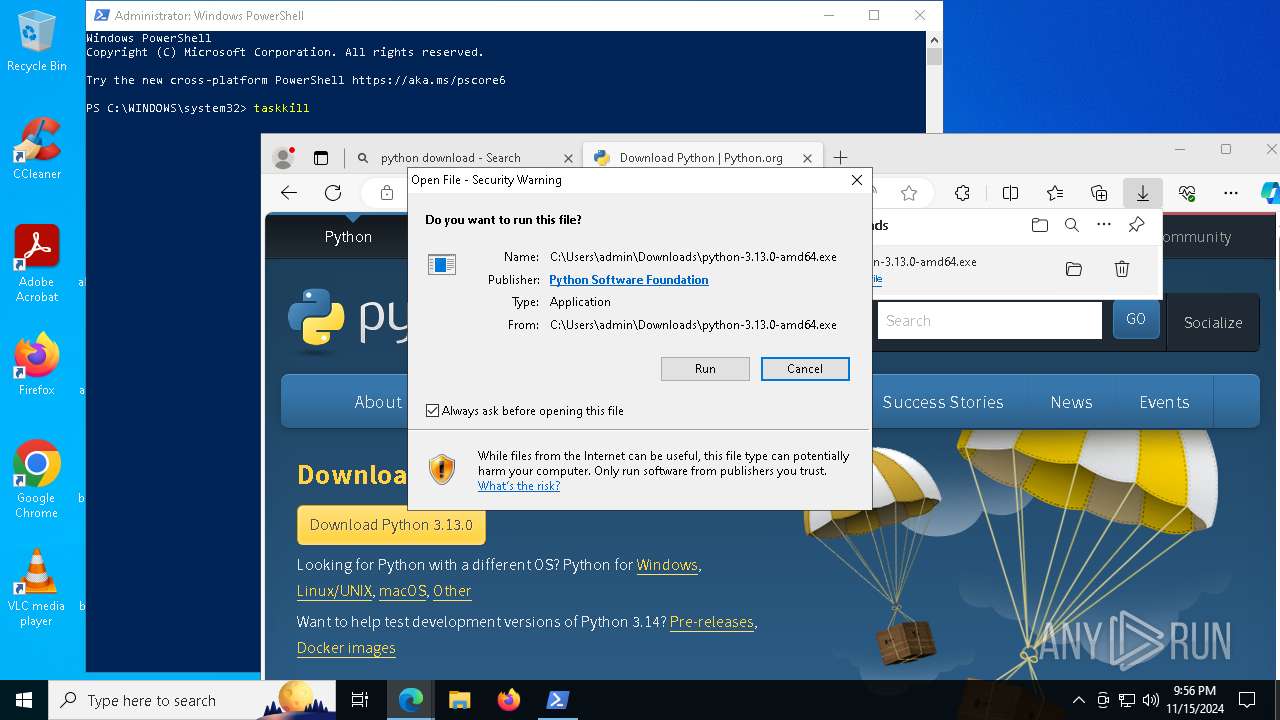Open Firefox desktop shortcut

click(x=37, y=364)
